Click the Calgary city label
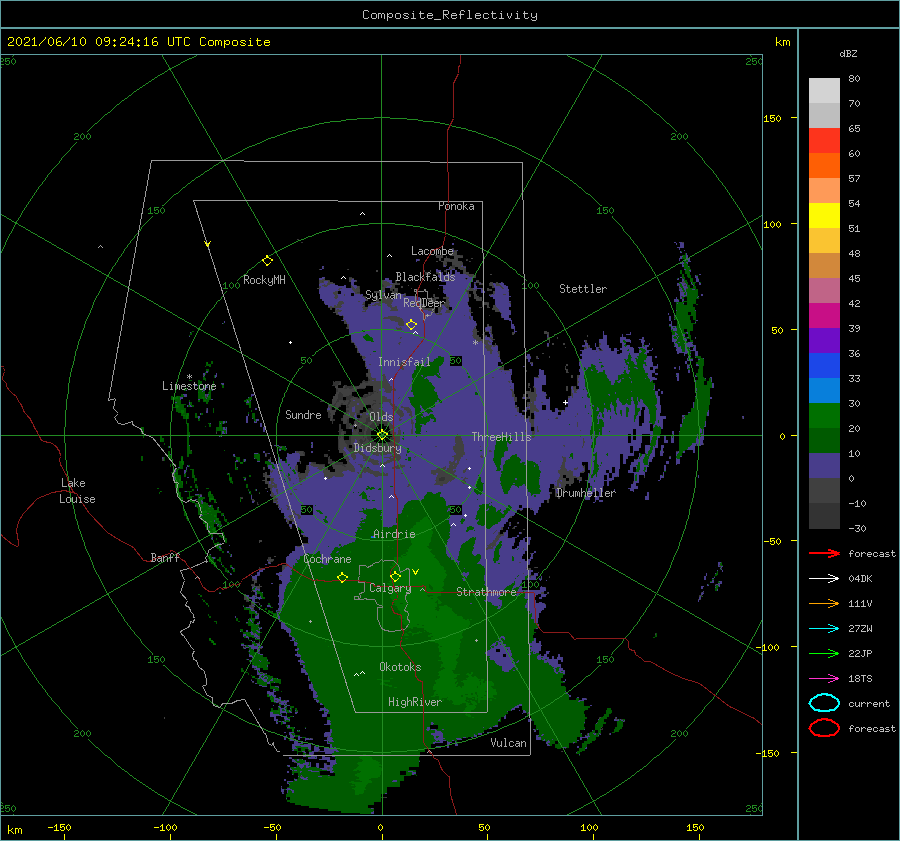 390,588
